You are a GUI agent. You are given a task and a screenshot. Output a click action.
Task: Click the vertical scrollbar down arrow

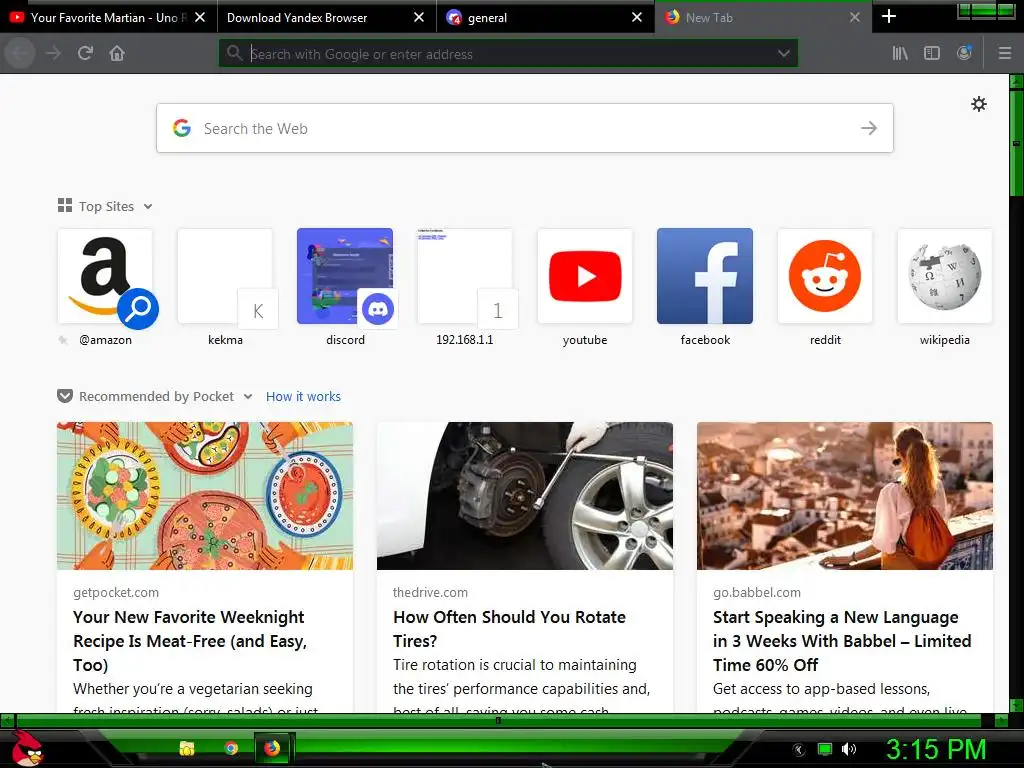[1016, 705]
